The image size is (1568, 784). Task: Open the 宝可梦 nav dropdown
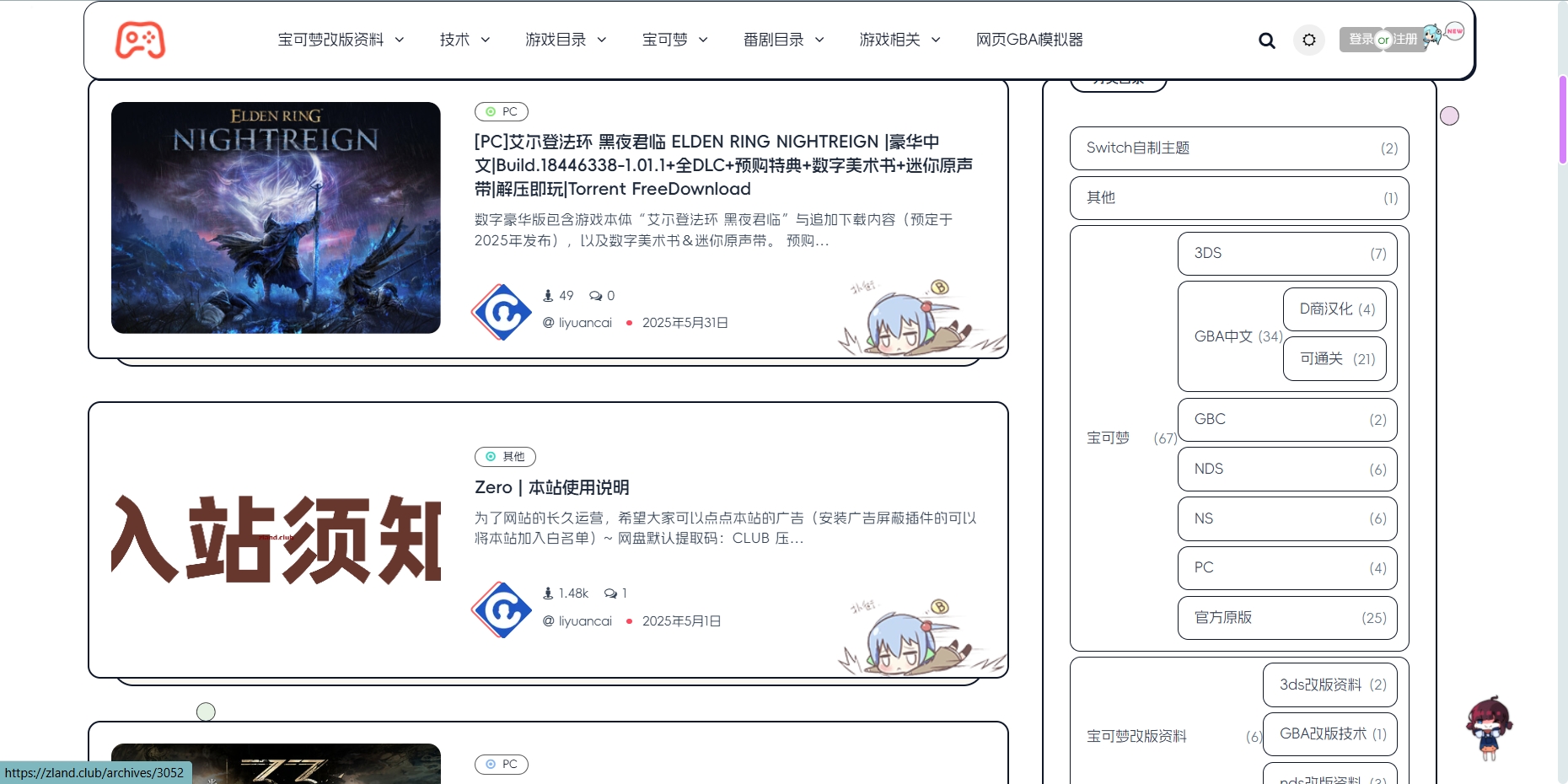(x=674, y=40)
